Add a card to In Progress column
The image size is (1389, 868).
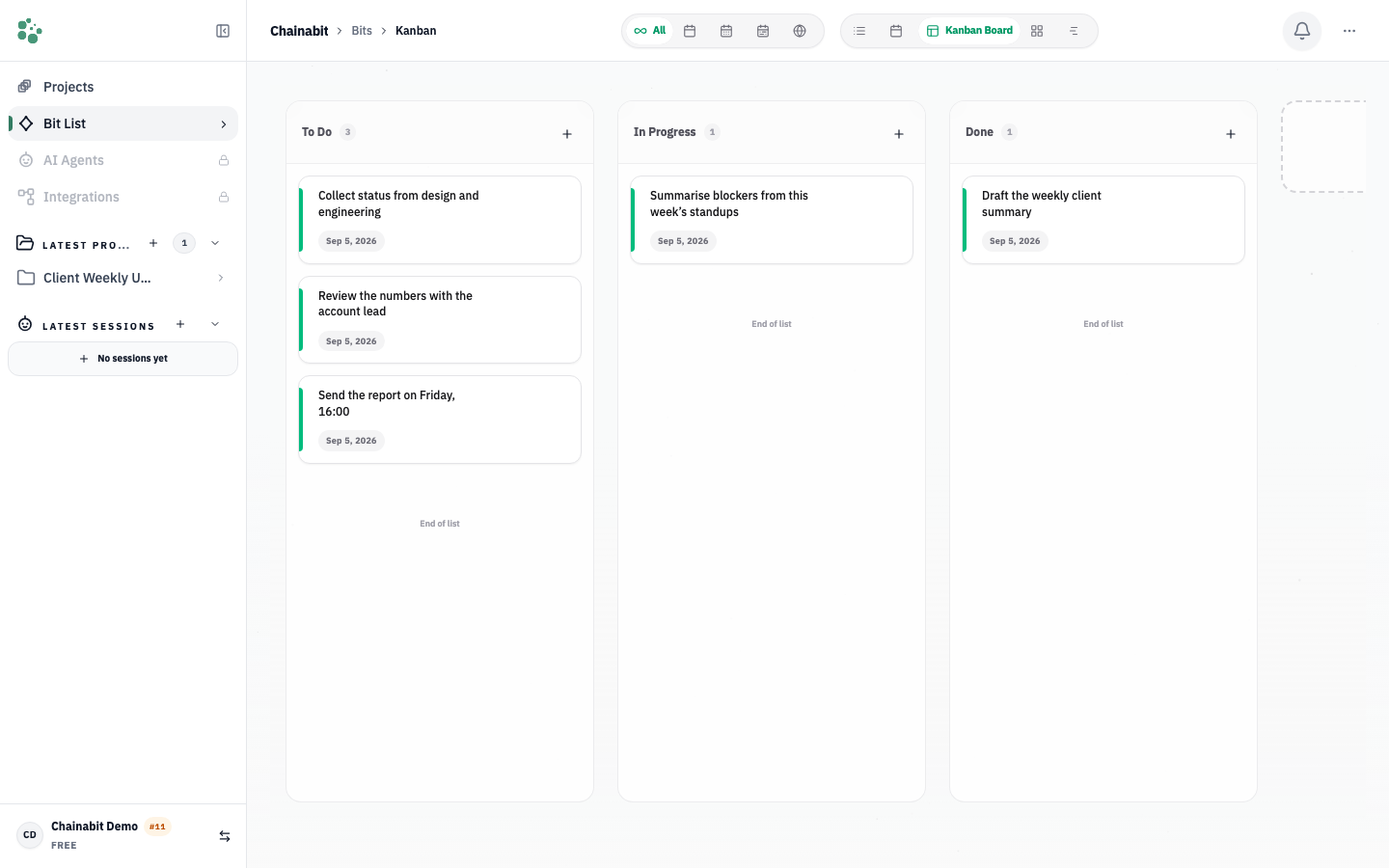coord(899,134)
